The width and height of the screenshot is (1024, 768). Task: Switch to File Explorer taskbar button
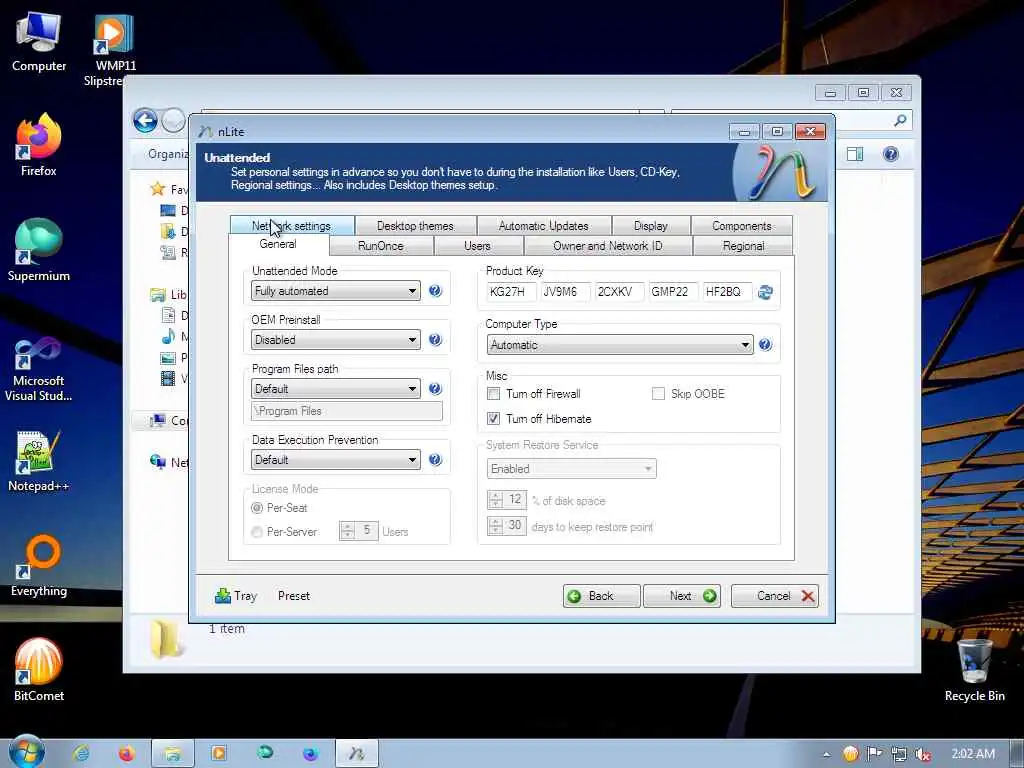point(172,754)
